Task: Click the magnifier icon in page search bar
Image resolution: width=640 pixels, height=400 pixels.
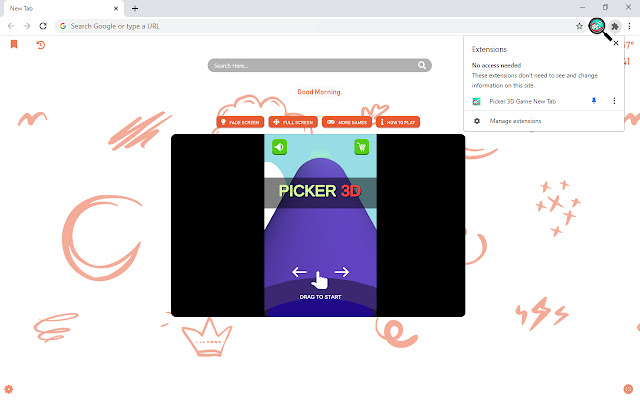Action: pos(422,65)
